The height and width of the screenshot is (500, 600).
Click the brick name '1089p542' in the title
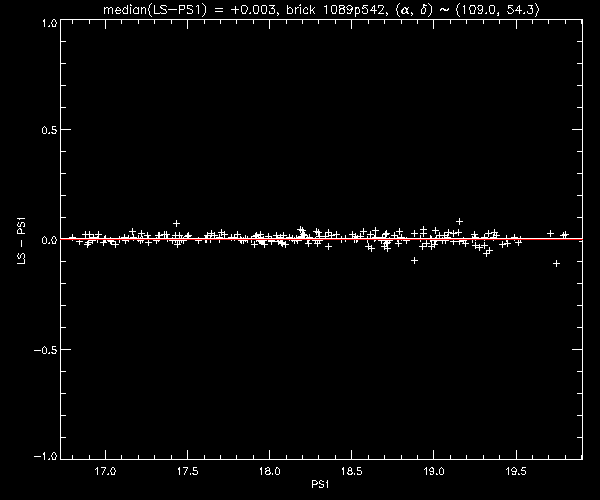coord(353,9)
